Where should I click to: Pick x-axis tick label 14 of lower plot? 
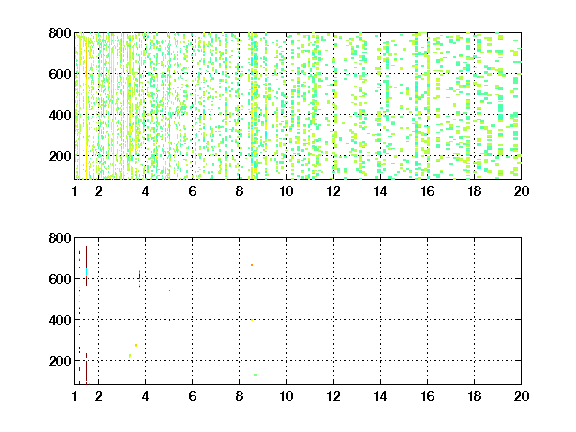[380, 396]
